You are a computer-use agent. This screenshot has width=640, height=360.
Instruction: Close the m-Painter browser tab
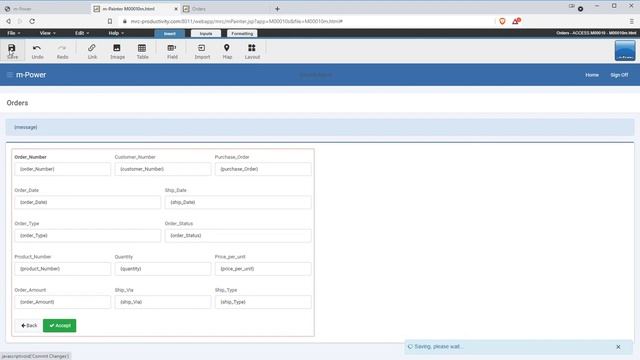(176, 9)
